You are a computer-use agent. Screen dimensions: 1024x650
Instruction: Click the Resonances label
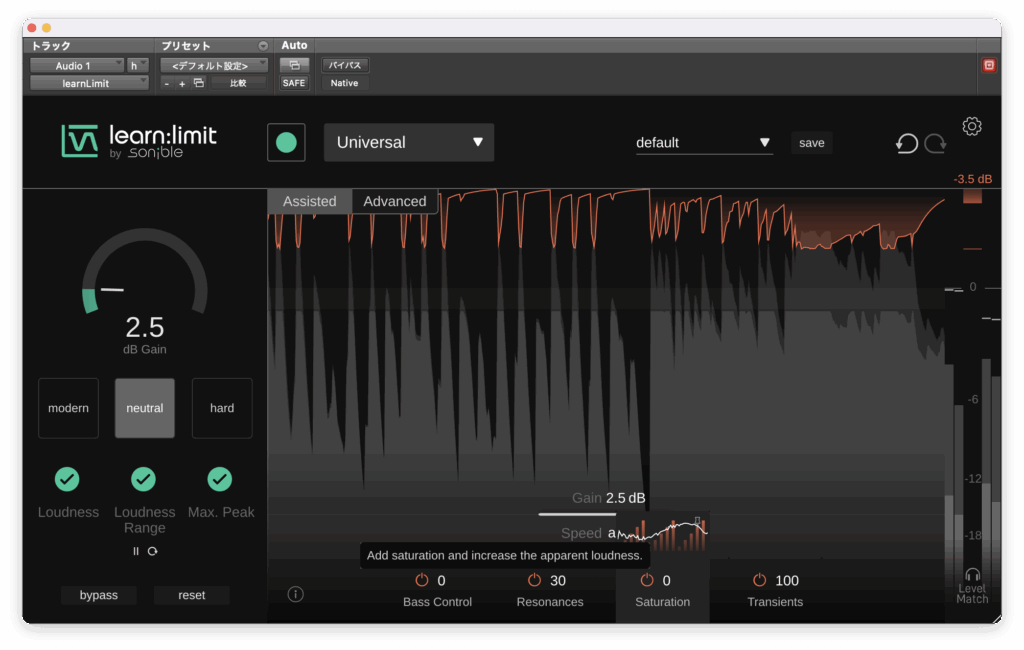550,602
